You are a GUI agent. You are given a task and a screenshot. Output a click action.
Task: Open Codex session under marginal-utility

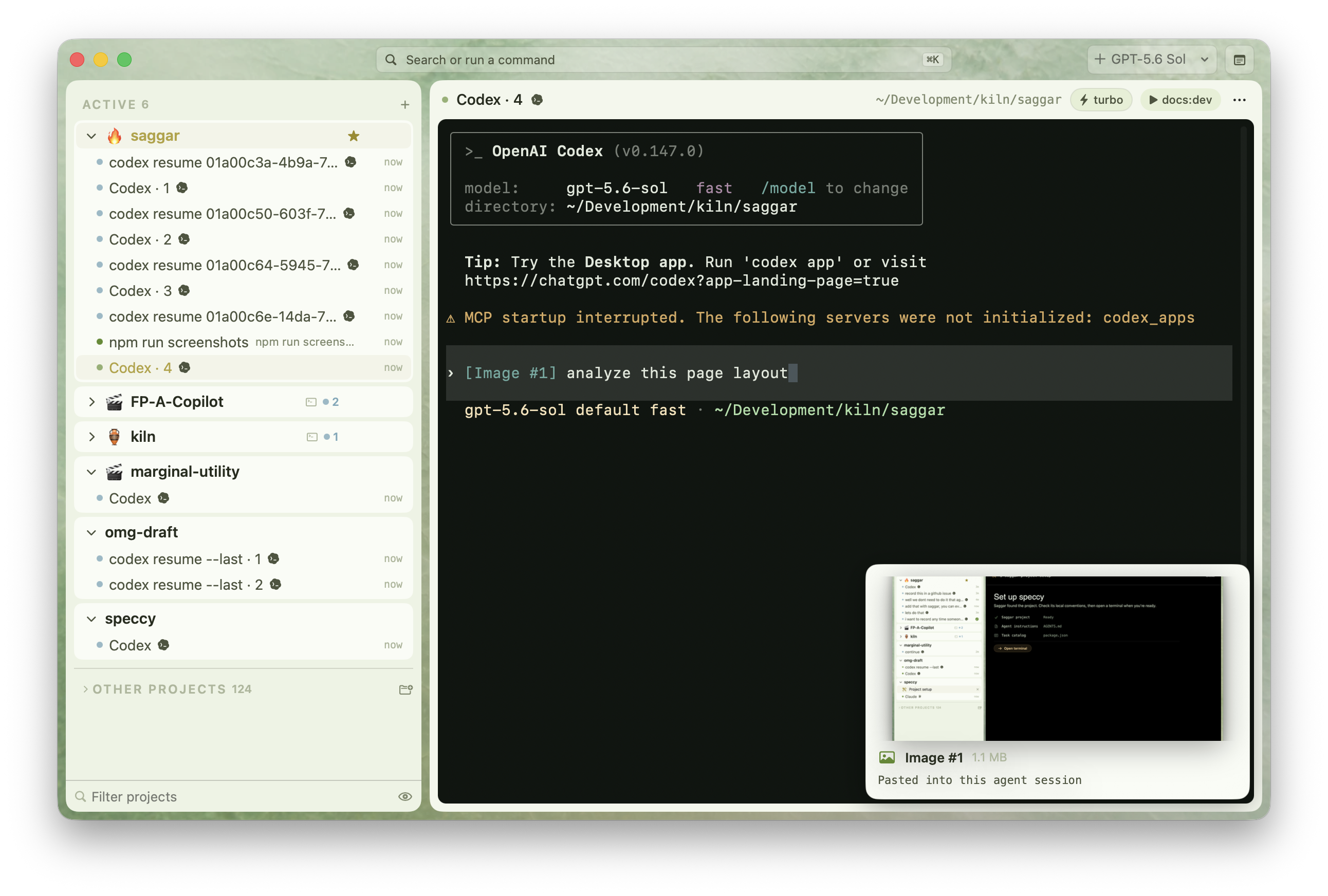point(243,498)
